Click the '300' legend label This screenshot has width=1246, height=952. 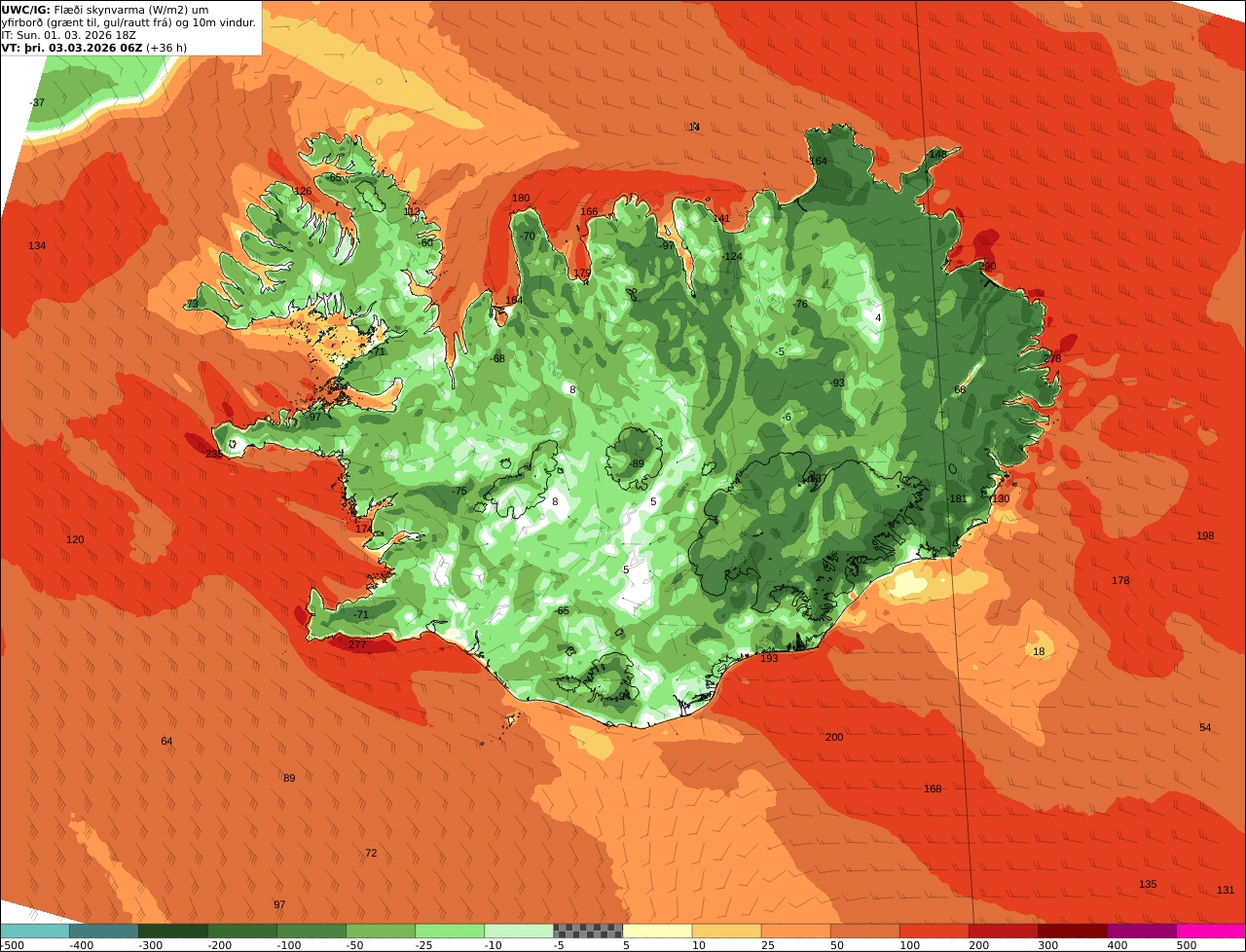coord(1048,945)
